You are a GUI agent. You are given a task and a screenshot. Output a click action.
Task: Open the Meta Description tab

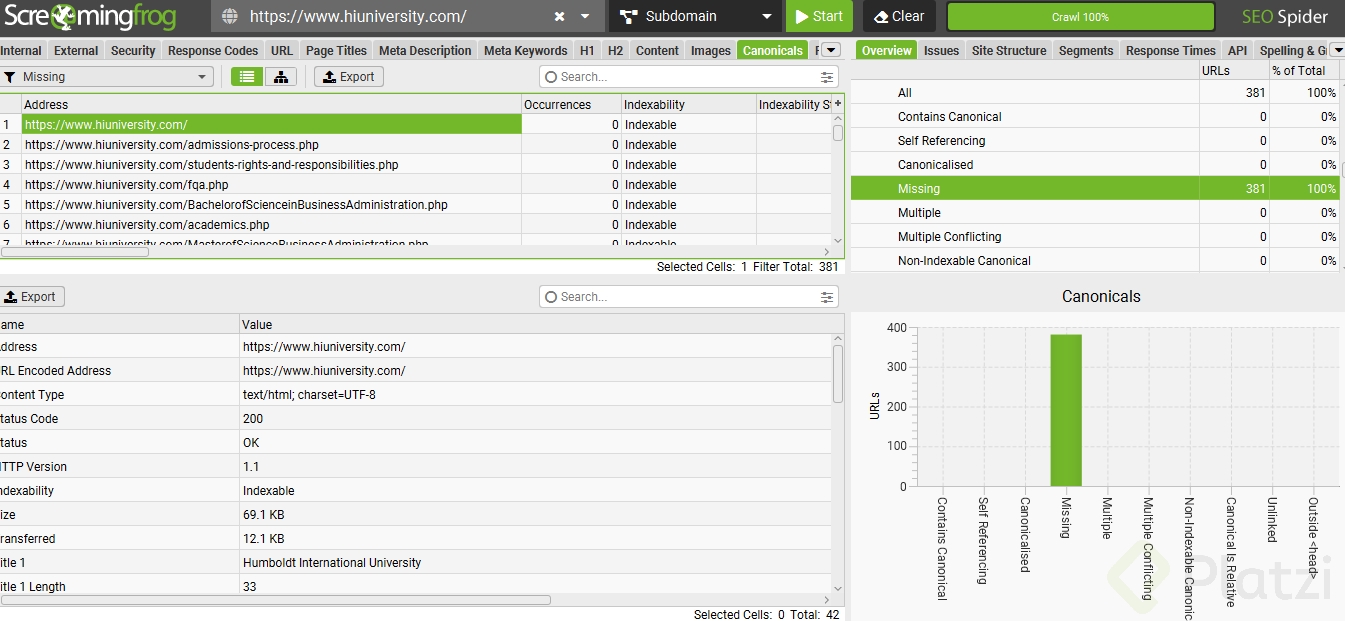[x=425, y=51]
